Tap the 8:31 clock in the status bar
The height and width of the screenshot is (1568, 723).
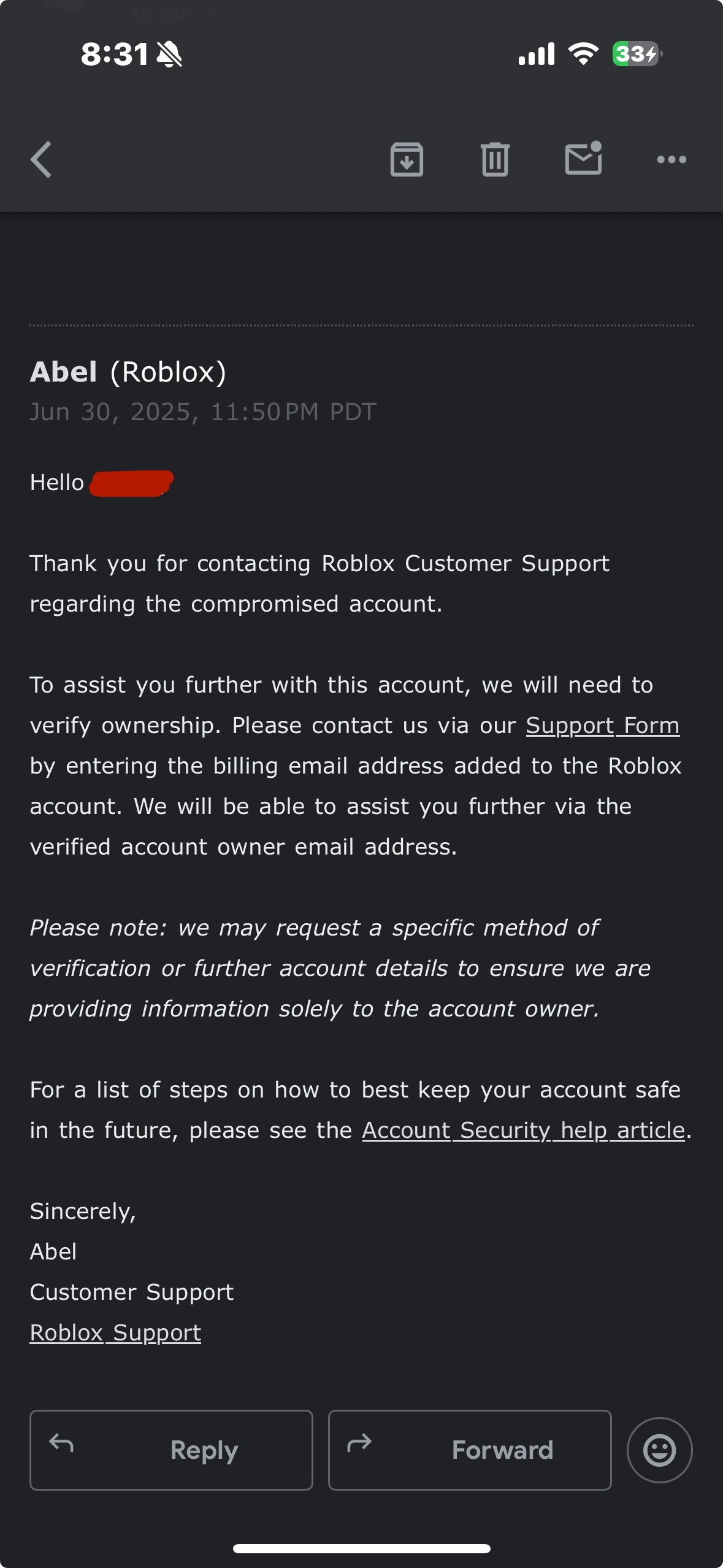coord(115,54)
